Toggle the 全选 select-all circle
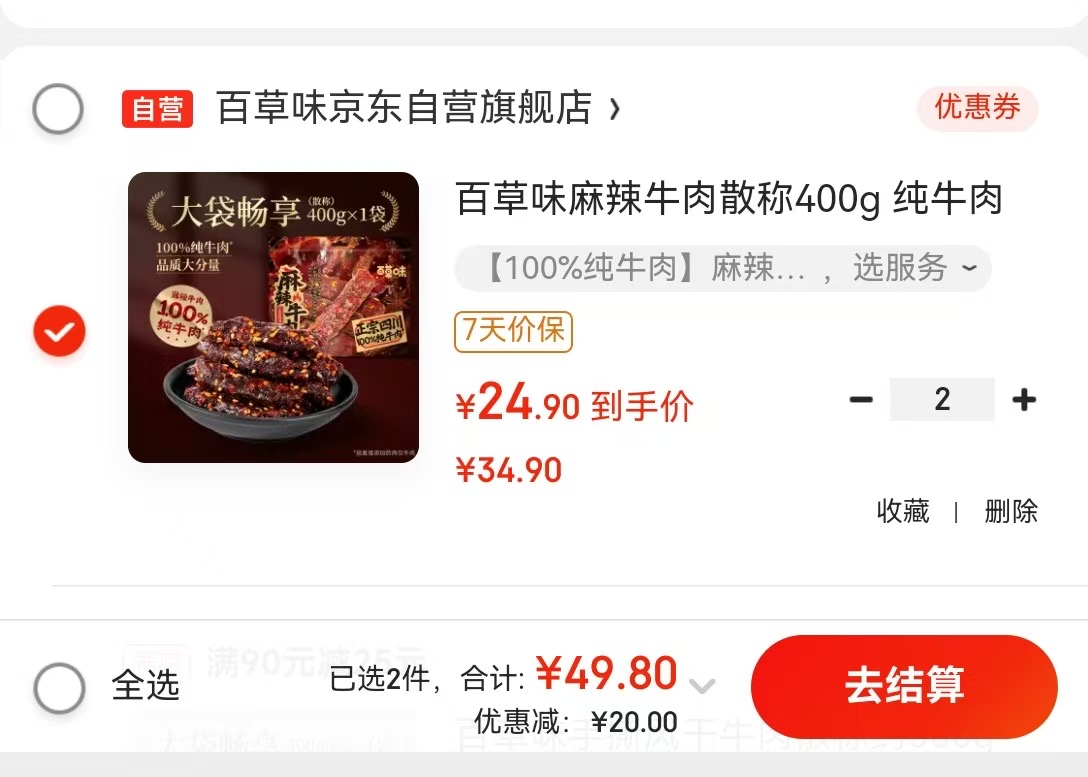This screenshot has height=777, width=1088. point(60,688)
